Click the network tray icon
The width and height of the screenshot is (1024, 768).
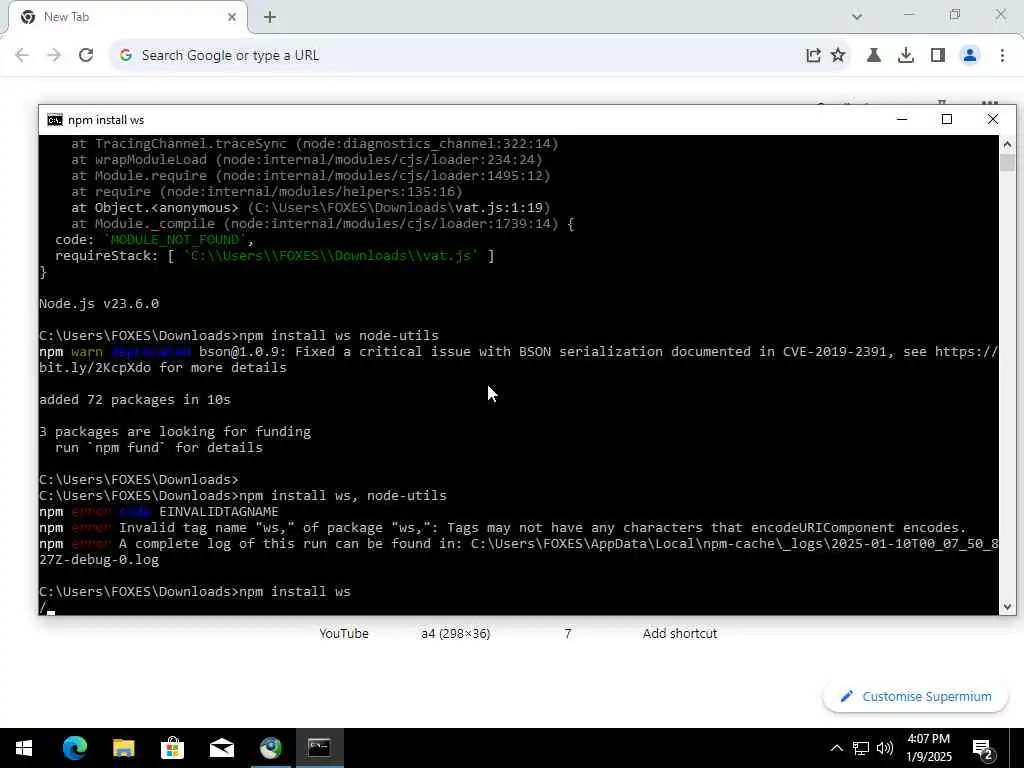pos(861,748)
